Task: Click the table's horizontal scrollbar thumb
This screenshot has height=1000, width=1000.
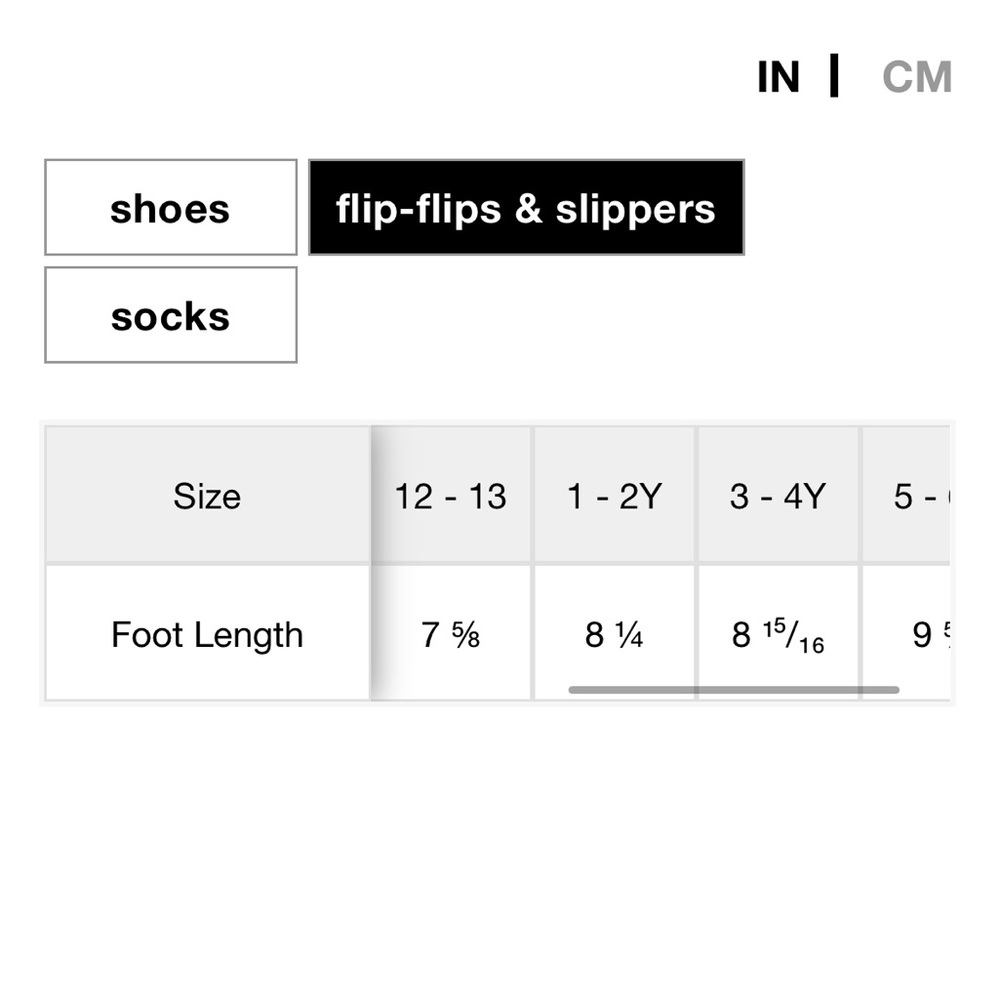Action: [733, 690]
